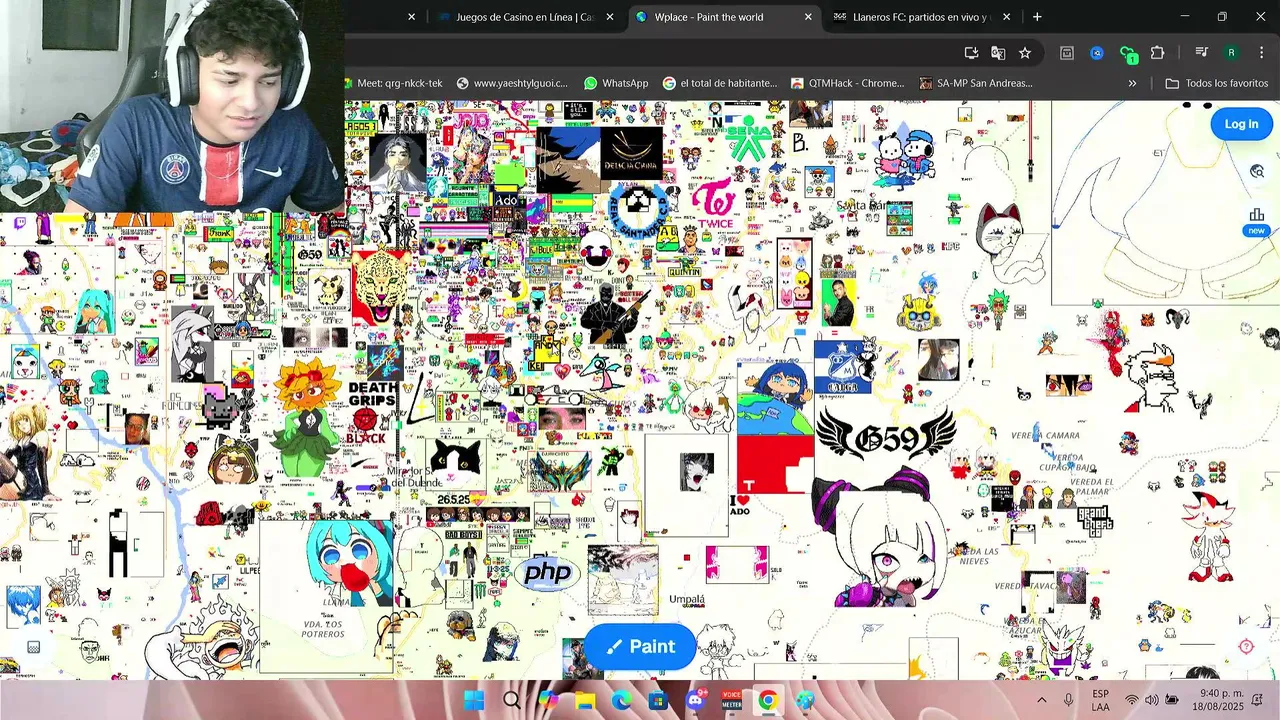Image resolution: width=1280 pixels, height=720 pixels.
Task: Close the Llaneros FC tab
Action: click(1006, 17)
